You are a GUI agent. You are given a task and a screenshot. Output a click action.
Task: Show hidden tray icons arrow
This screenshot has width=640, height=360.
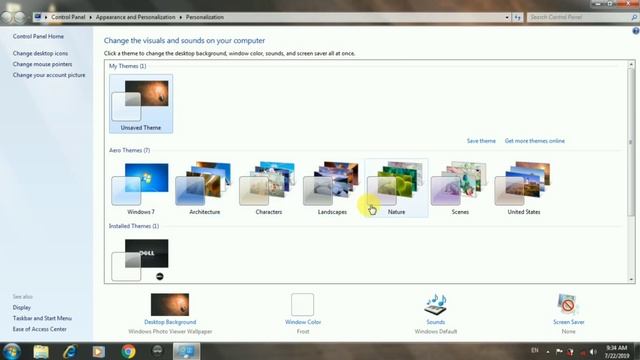pyautogui.click(x=547, y=351)
